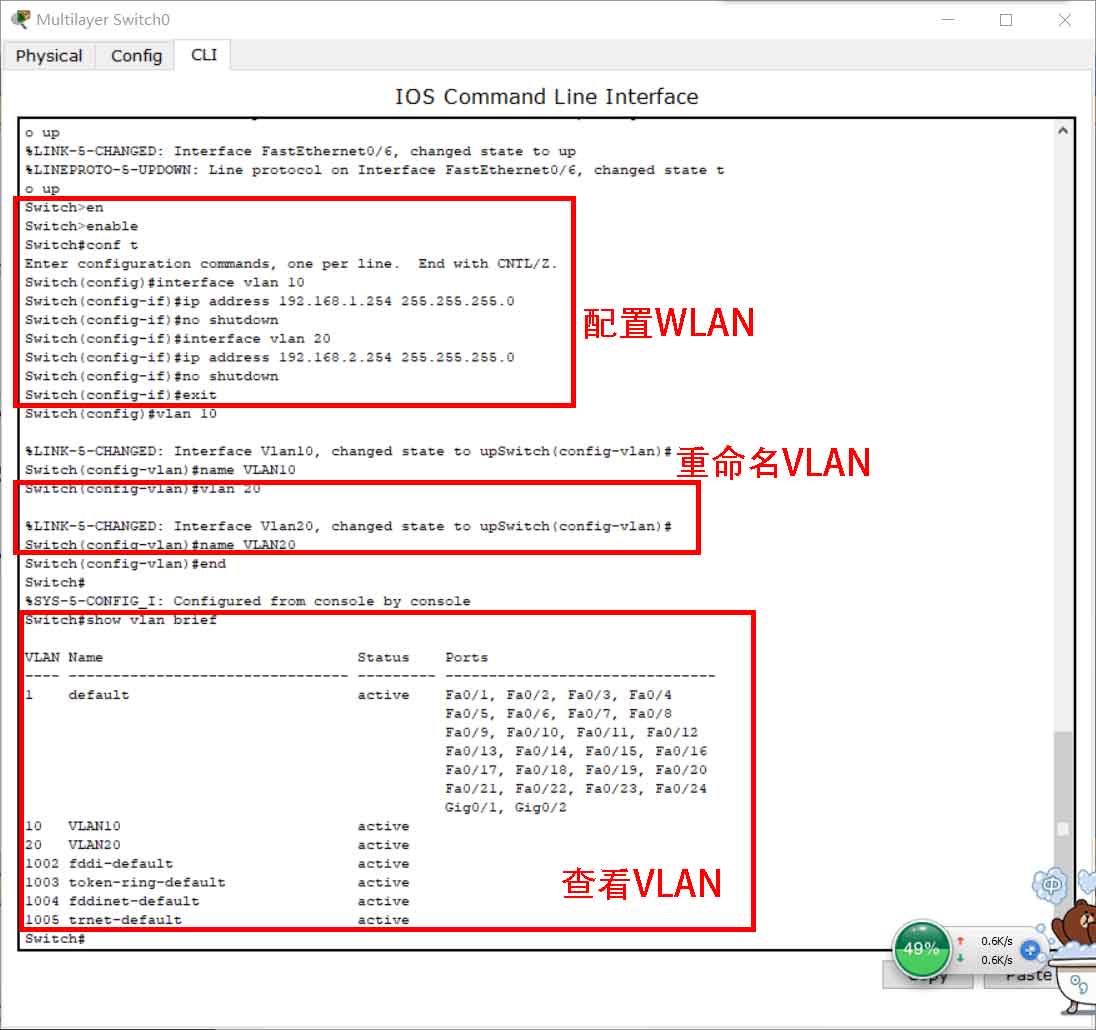Screen dimensions: 1096x1030
Task: Minimize the Multilayer Switch0 window
Action: coord(948,20)
